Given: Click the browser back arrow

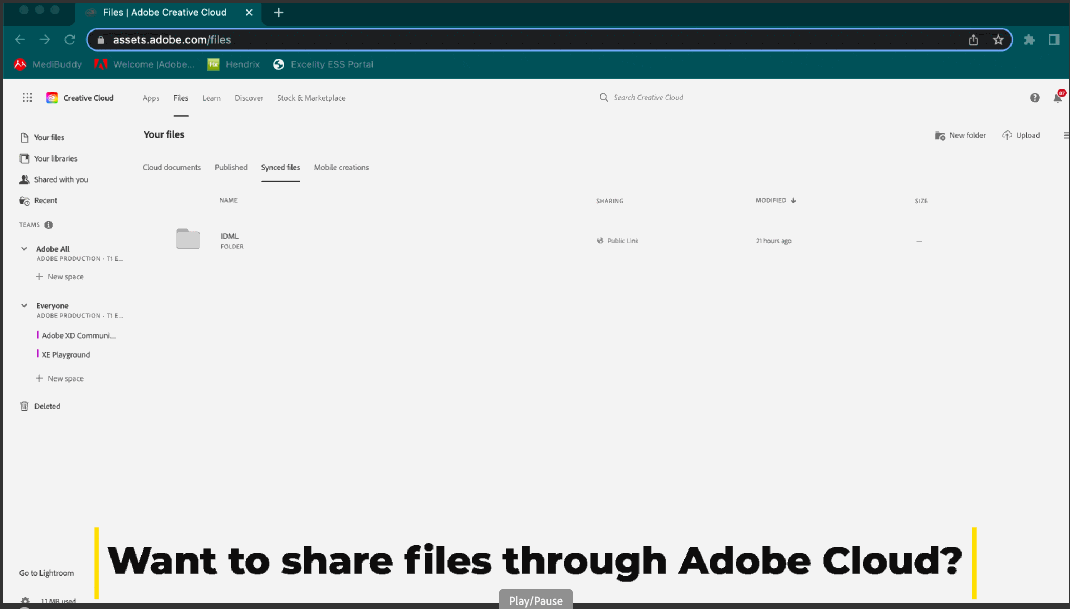Looking at the screenshot, I should 20,40.
